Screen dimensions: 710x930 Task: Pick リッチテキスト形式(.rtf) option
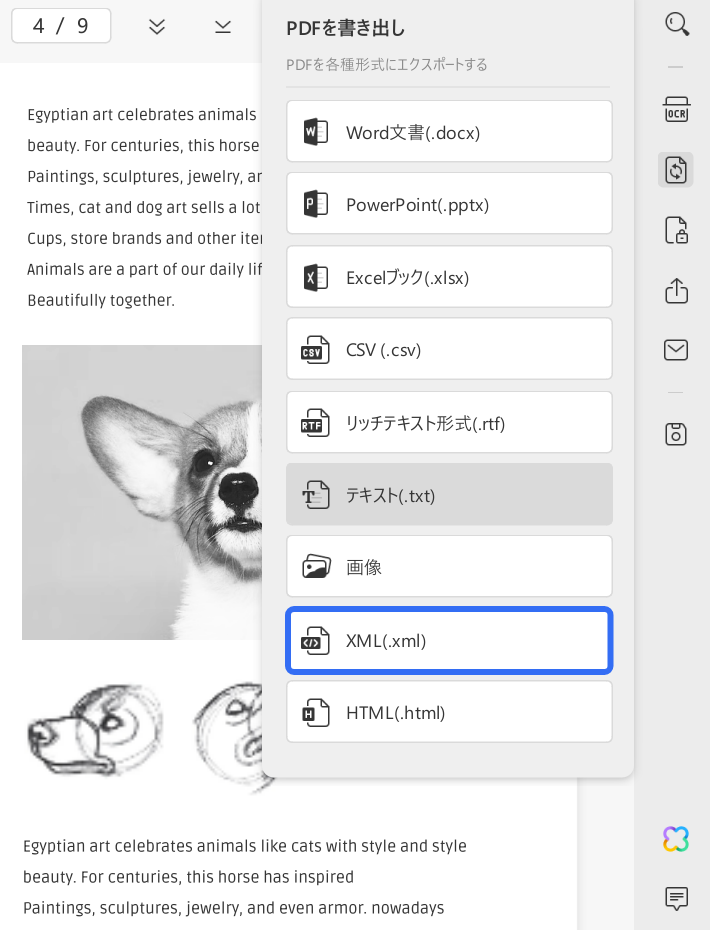pyautogui.click(x=449, y=423)
